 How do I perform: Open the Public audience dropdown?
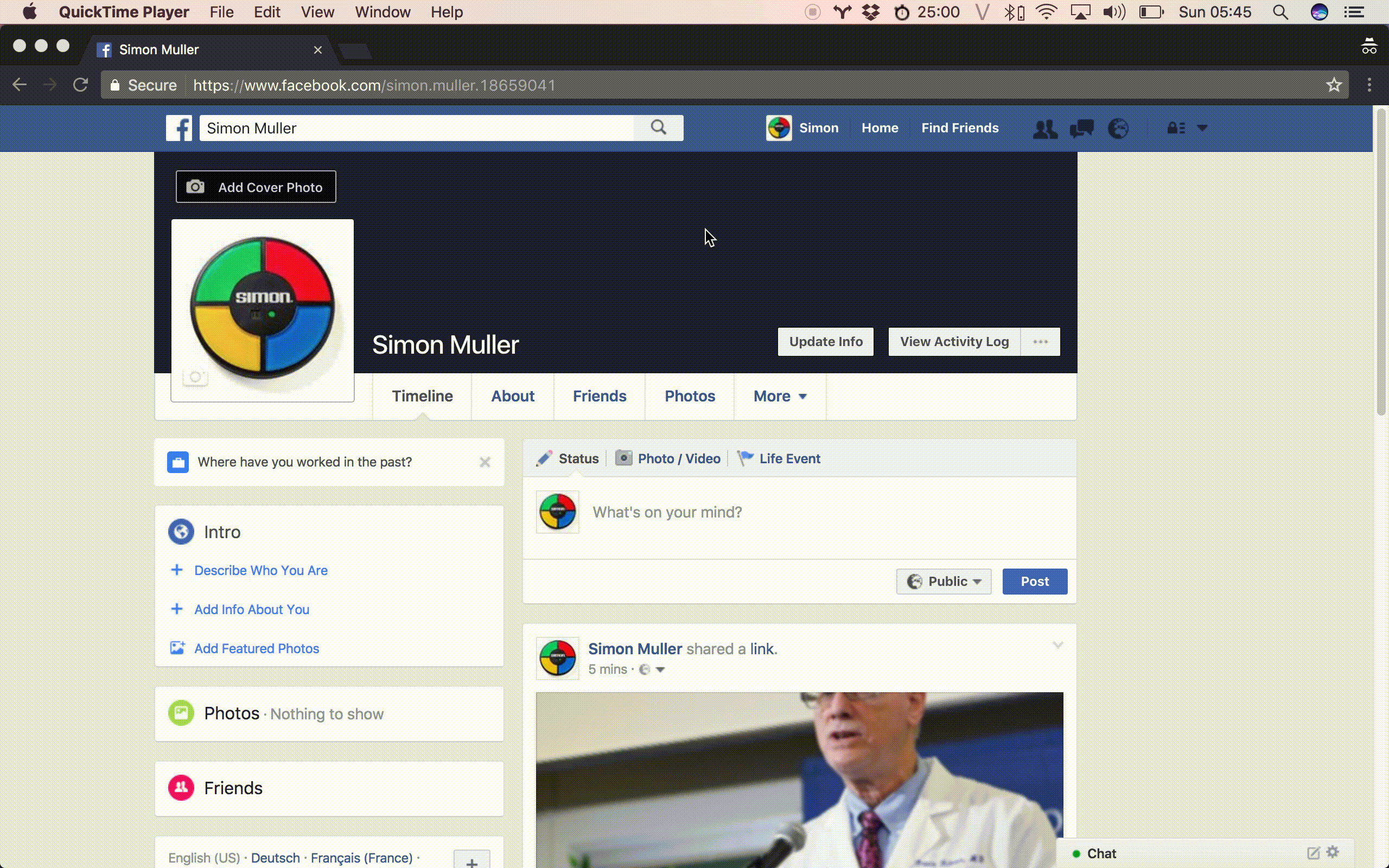[943, 582]
